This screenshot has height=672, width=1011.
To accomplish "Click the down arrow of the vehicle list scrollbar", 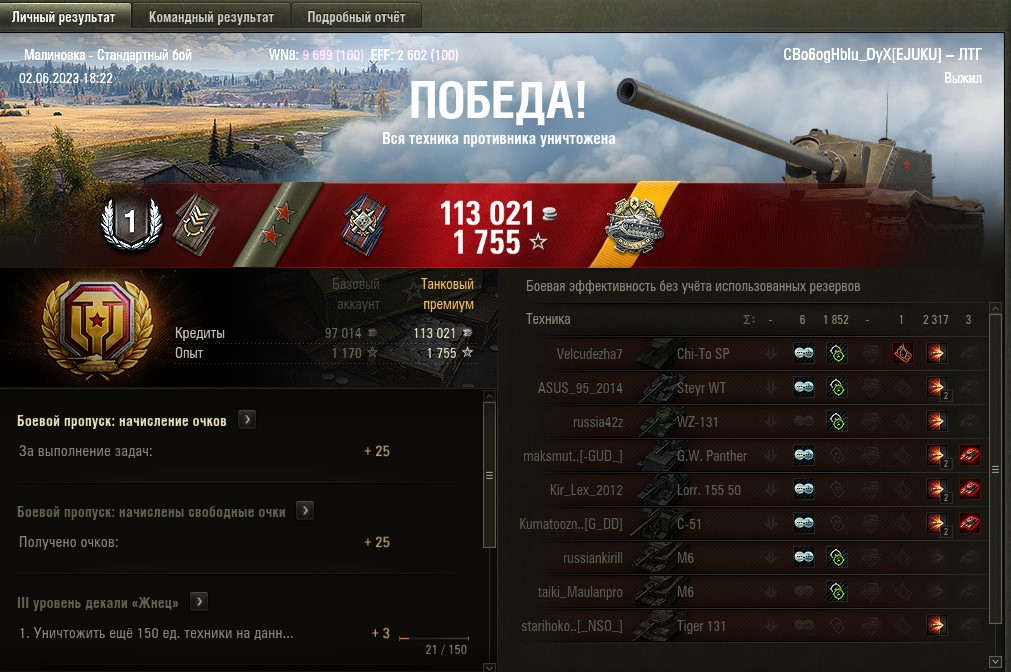I will 996,662.
